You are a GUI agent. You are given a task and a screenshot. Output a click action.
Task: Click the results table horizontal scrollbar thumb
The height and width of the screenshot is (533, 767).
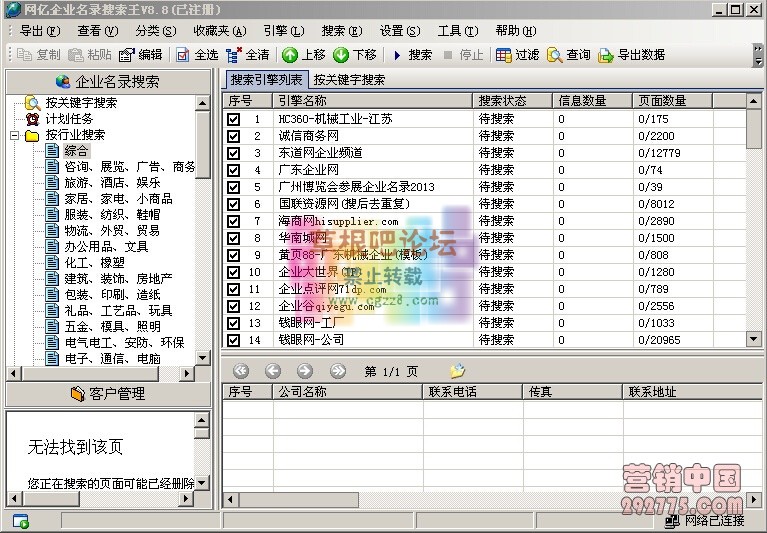(x=298, y=500)
